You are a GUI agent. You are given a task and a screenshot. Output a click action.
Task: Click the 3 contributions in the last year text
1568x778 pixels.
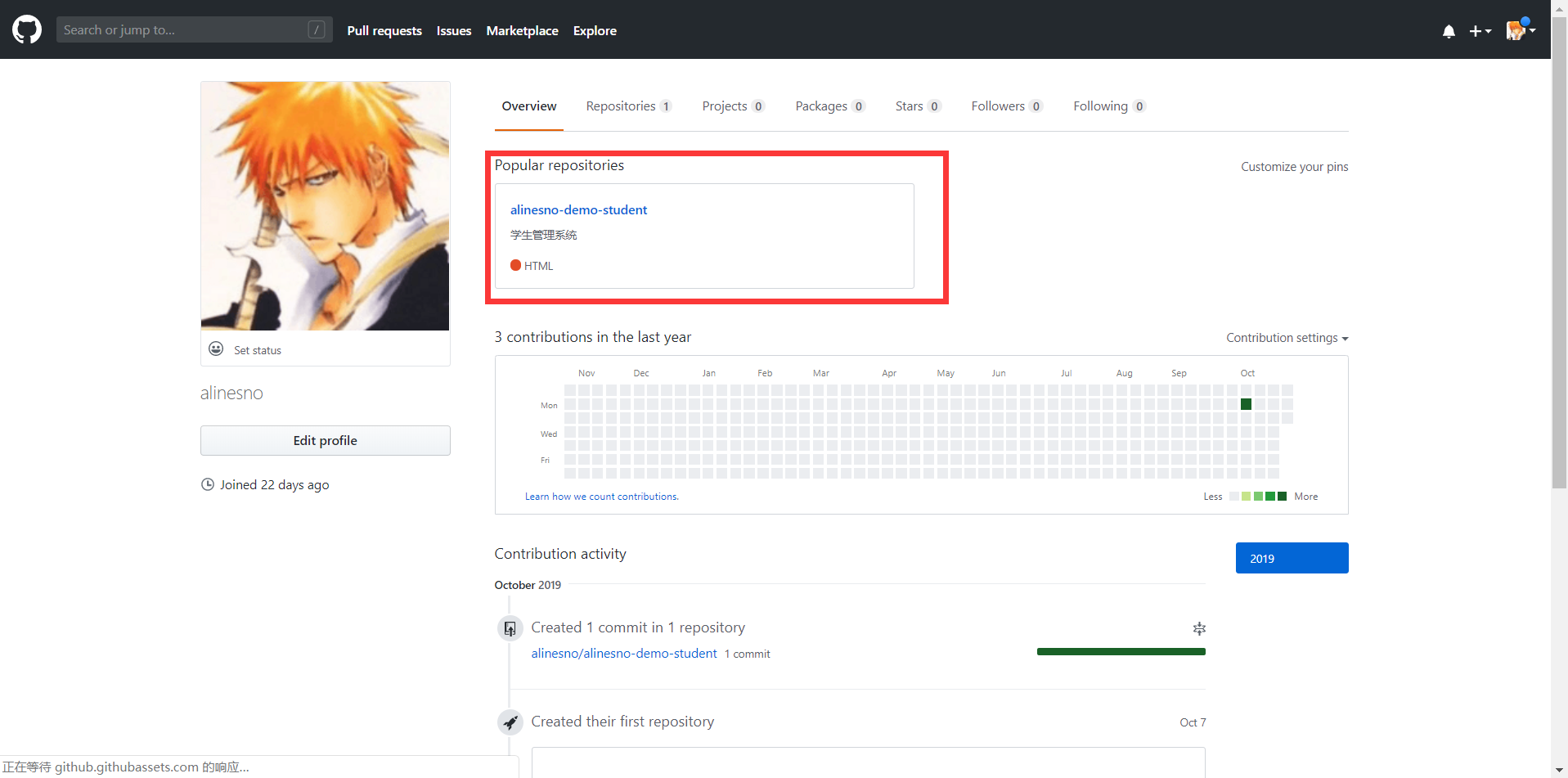592,337
